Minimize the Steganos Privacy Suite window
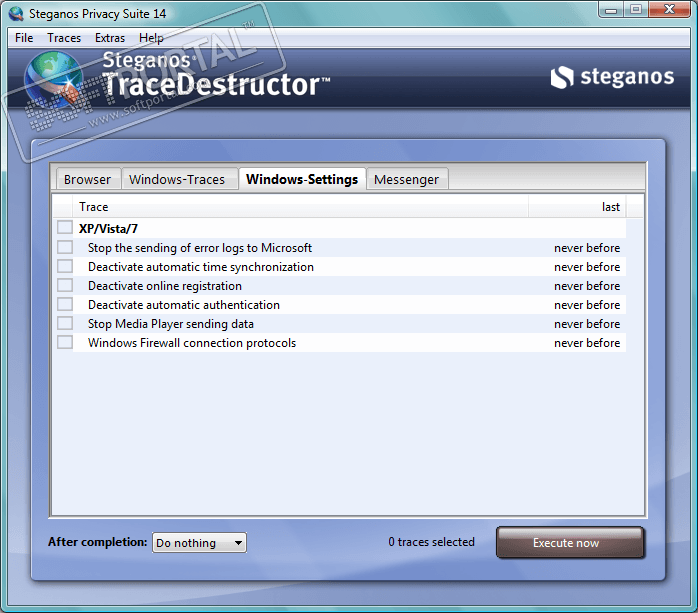The width and height of the screenshot is (698, 613). pyautogui.click(x=611, y=10)
